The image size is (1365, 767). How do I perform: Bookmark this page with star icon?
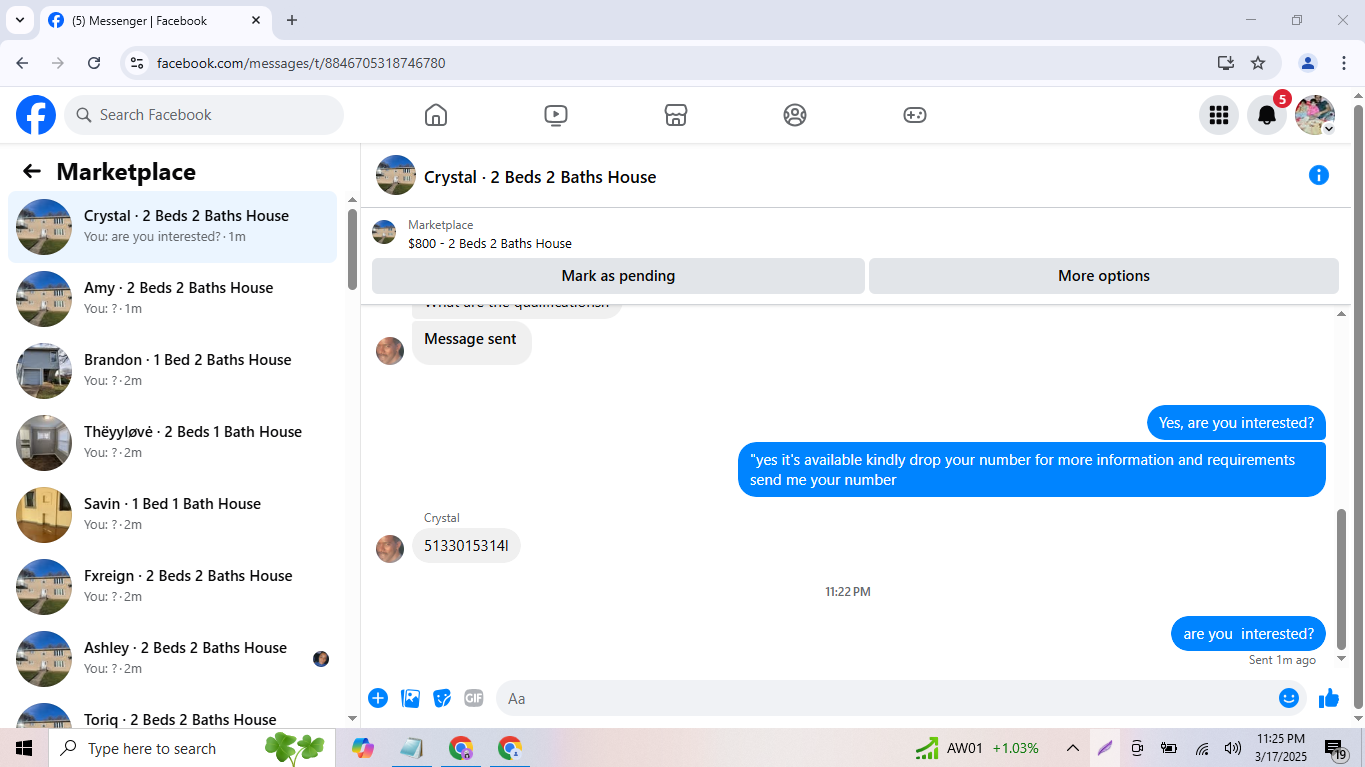point(1258,63)
